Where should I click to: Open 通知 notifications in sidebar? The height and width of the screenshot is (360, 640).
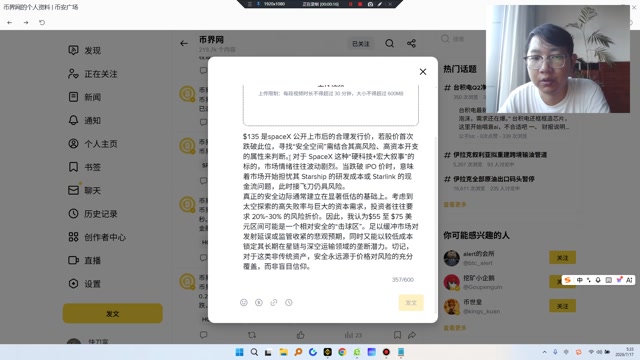pos(84,120)
